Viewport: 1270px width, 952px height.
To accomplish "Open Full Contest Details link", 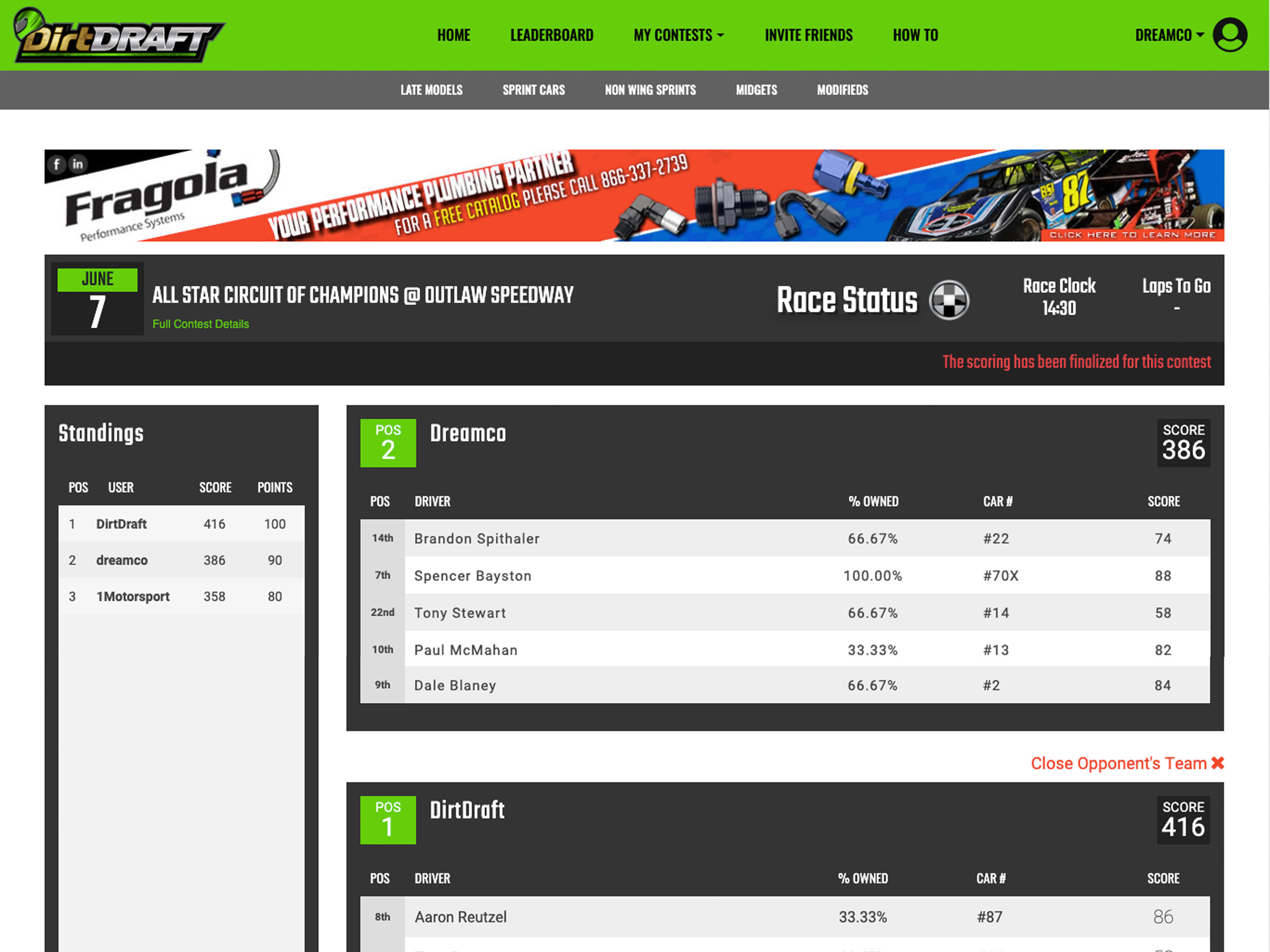I will (200, 324).
